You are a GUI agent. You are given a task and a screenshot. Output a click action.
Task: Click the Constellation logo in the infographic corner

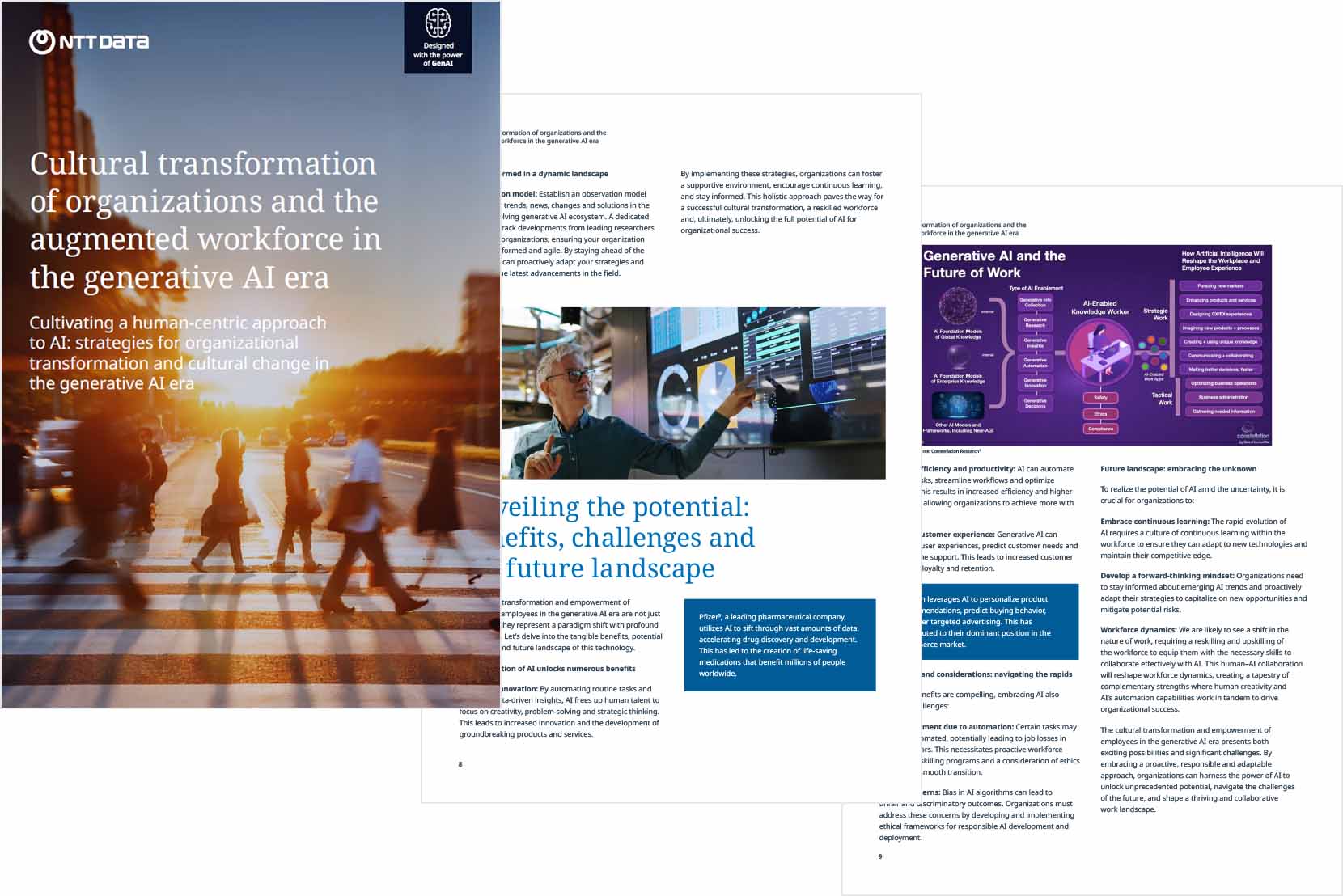(x=1252, y=437)
